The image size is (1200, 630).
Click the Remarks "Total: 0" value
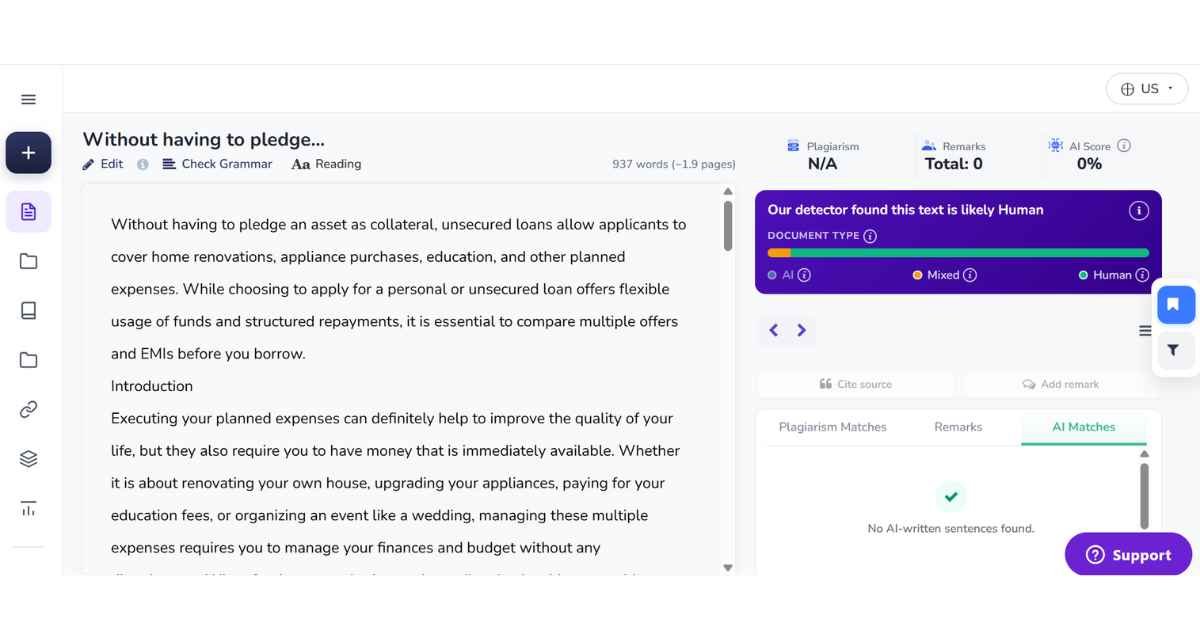coord(954,164)
